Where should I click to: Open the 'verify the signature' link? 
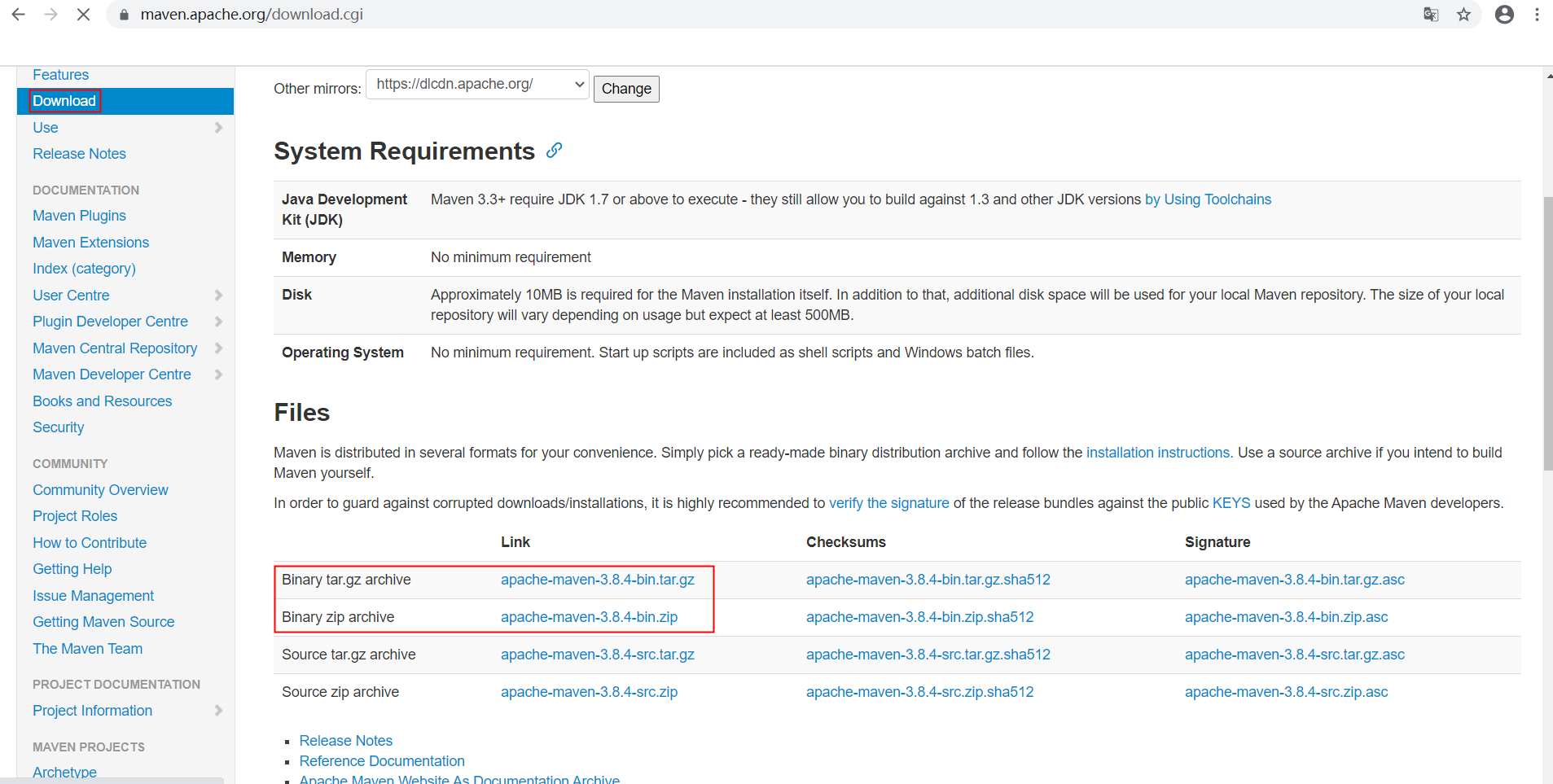pos(888,503)
